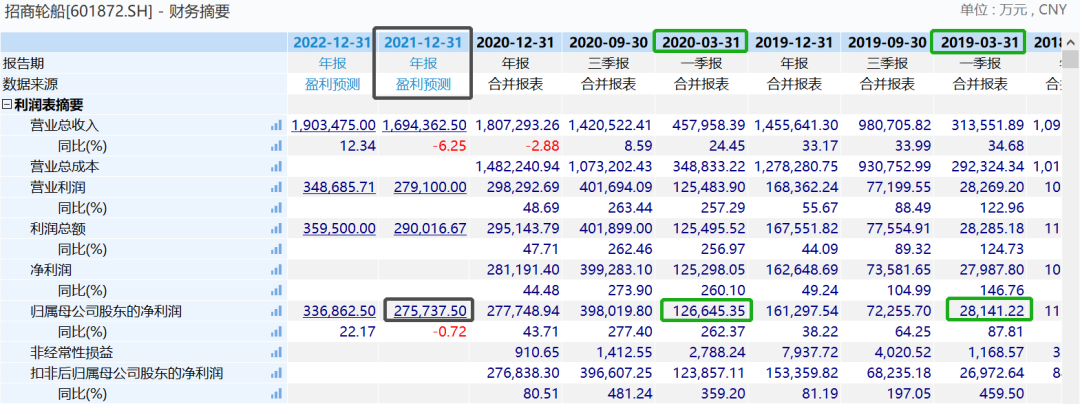Screen dimensions: 1080x404
Task: Open chart icon for 营业总成本 row
Action: [277, 167]
